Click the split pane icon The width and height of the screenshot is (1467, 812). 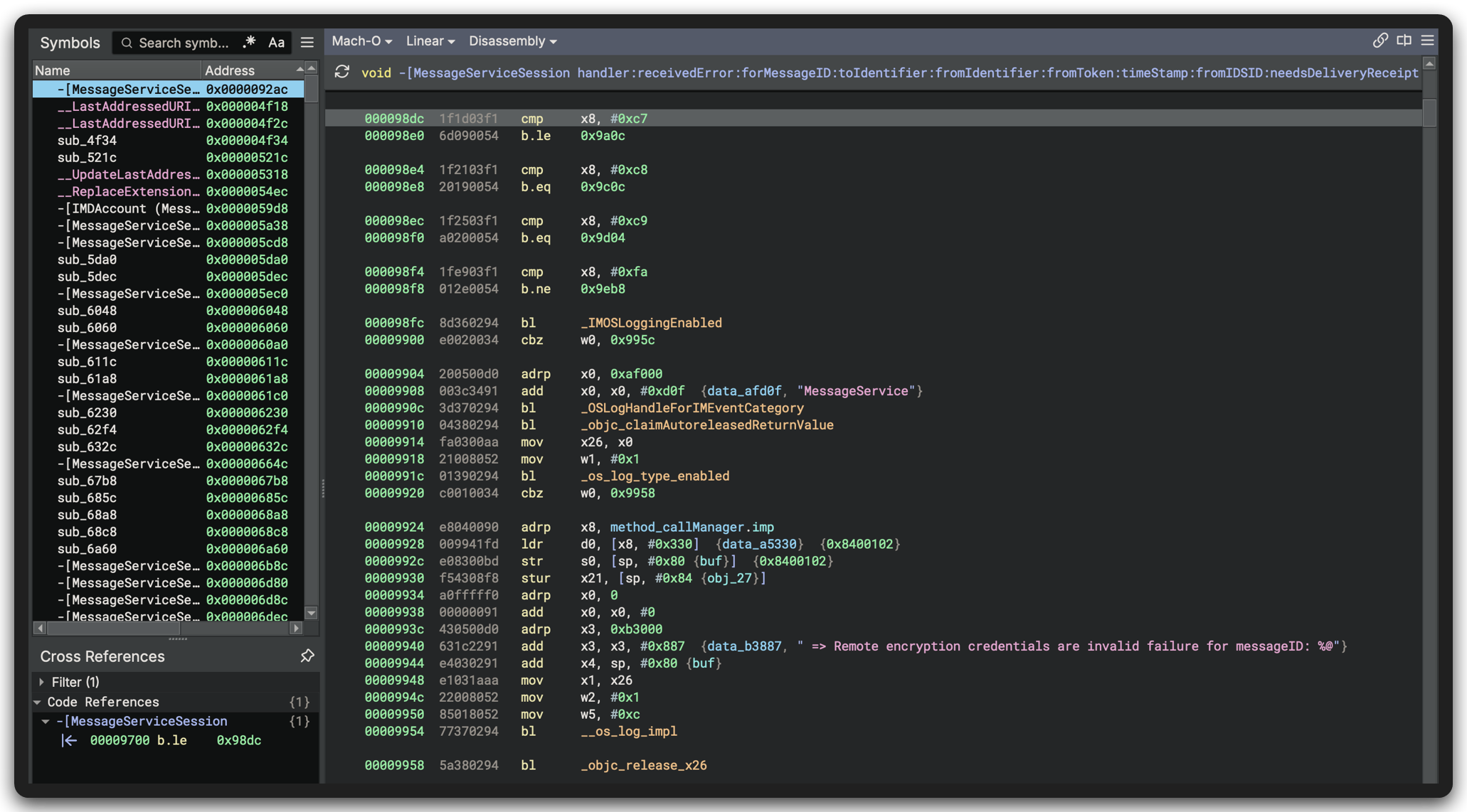click(x=1404, y=41)
